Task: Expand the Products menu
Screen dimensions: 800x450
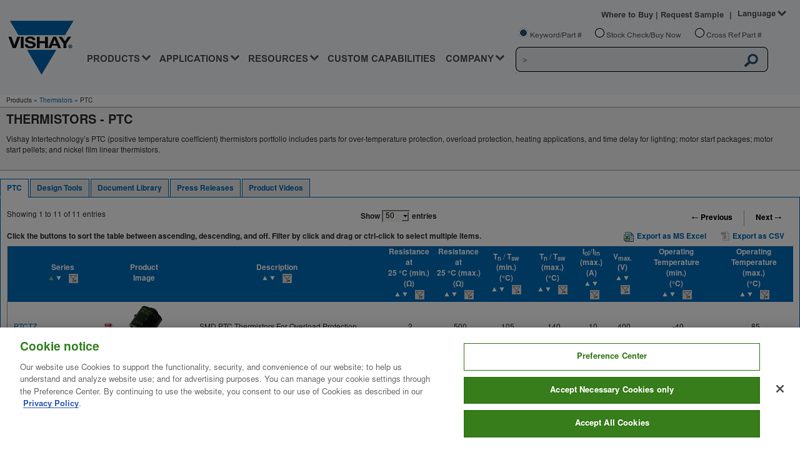Action: [118, 59]
